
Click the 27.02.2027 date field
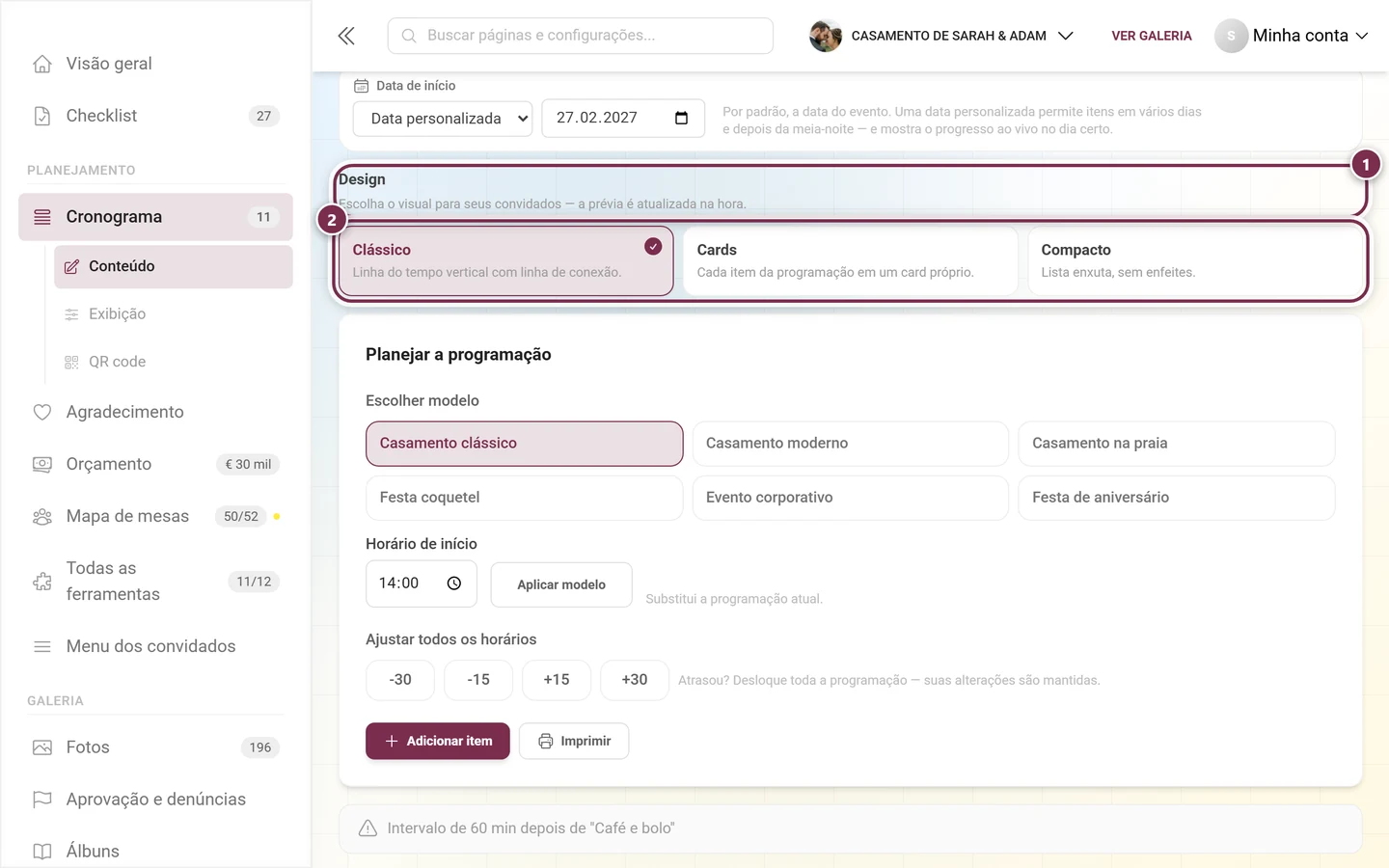click(x=623, y=118)
